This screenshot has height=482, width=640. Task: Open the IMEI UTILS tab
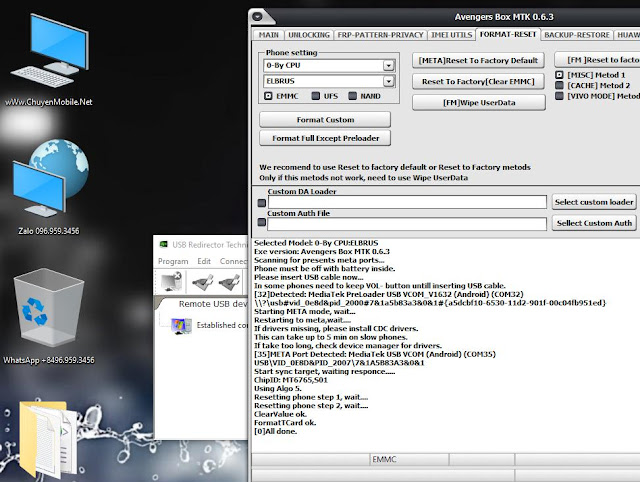(451, 35)
